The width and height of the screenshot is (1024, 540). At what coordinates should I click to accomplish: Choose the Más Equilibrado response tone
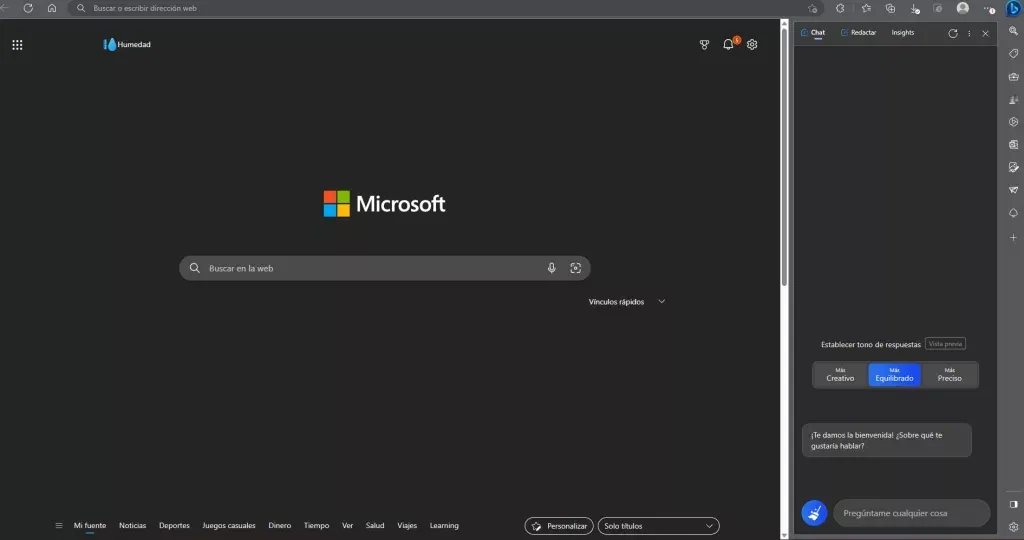click(x=894, y=375)
